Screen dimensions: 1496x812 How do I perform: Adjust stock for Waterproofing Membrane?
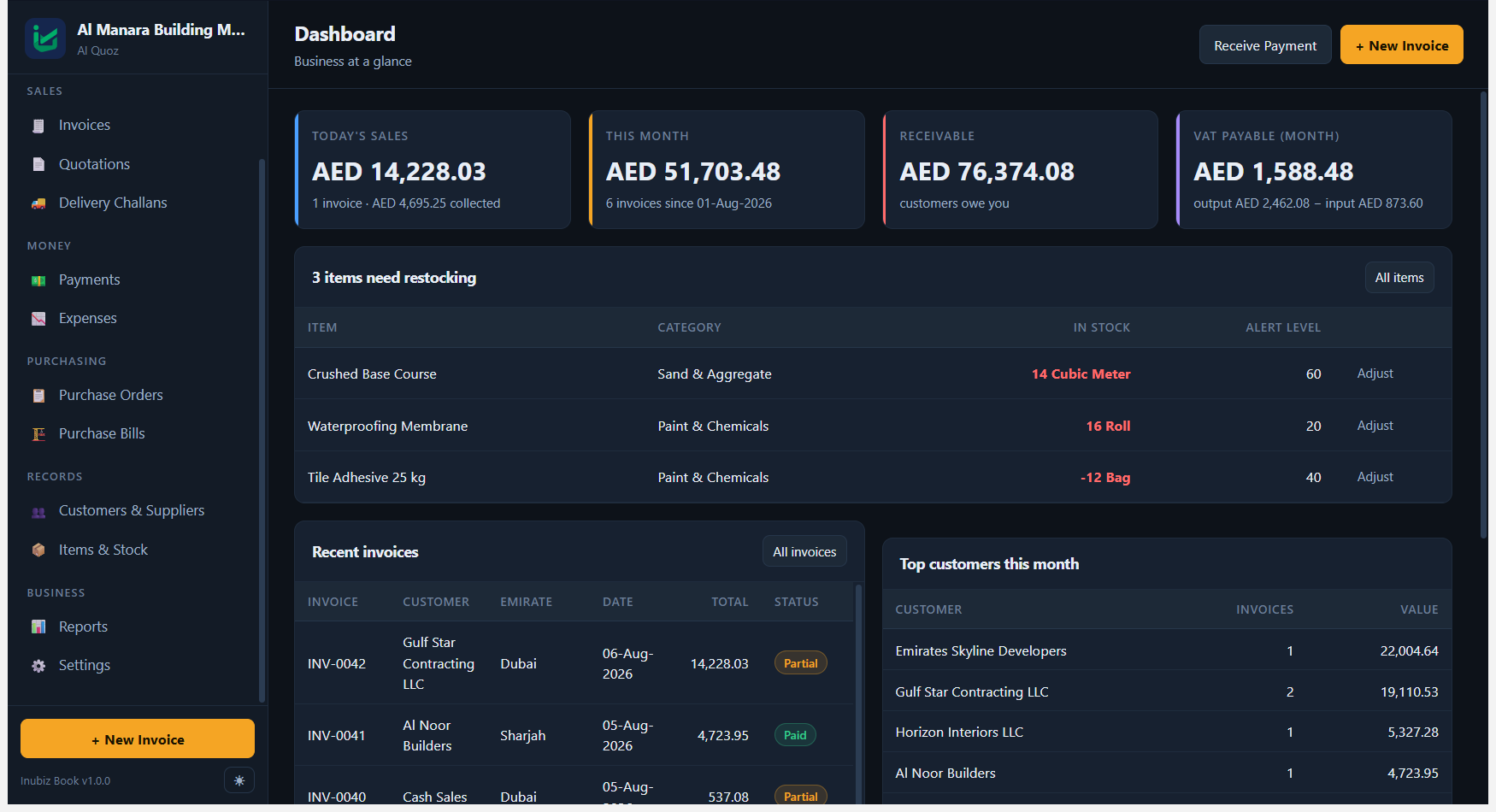click(1375, 426)
